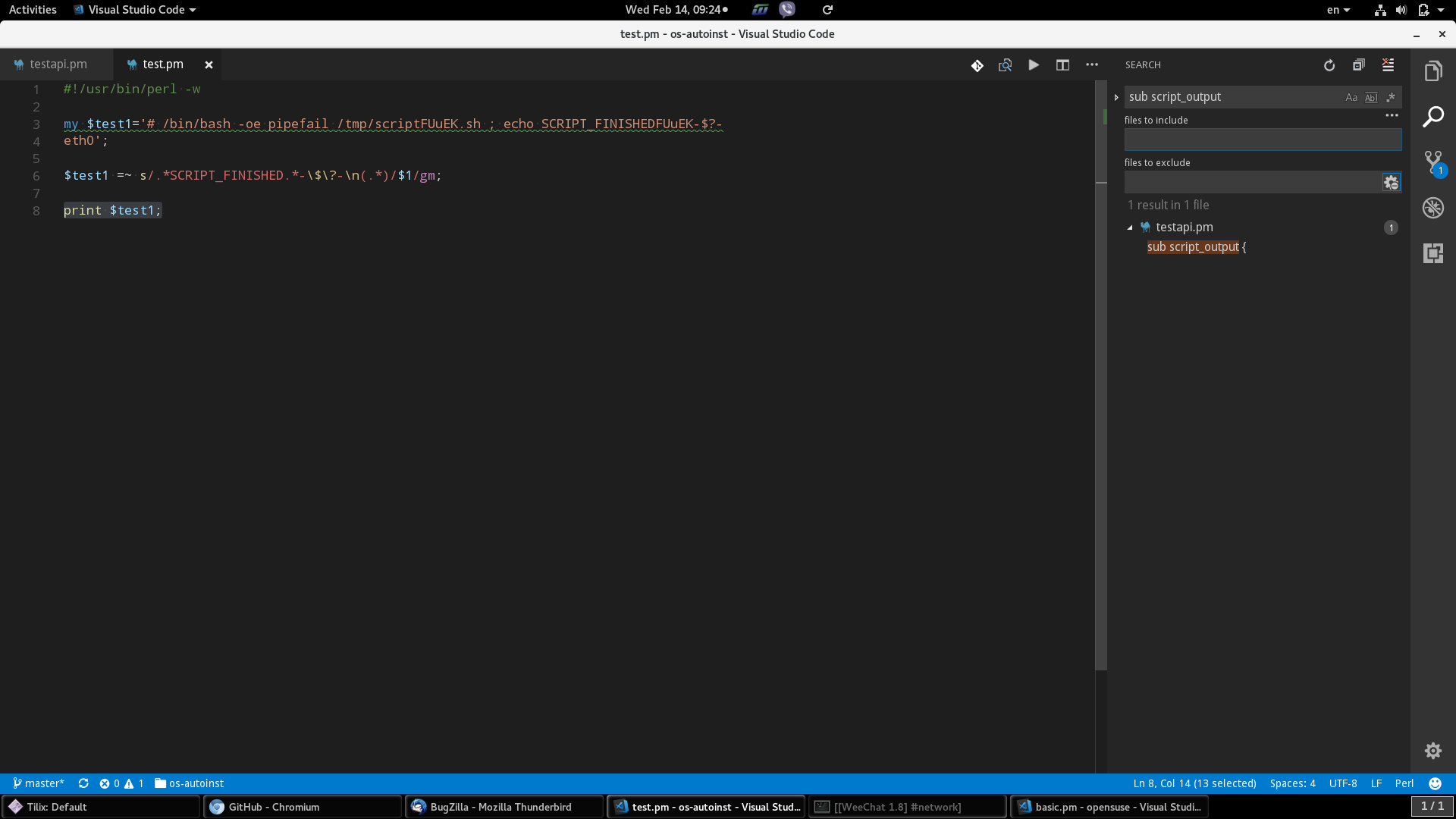Click inside the files to include field

click(x=1263, y=139)
